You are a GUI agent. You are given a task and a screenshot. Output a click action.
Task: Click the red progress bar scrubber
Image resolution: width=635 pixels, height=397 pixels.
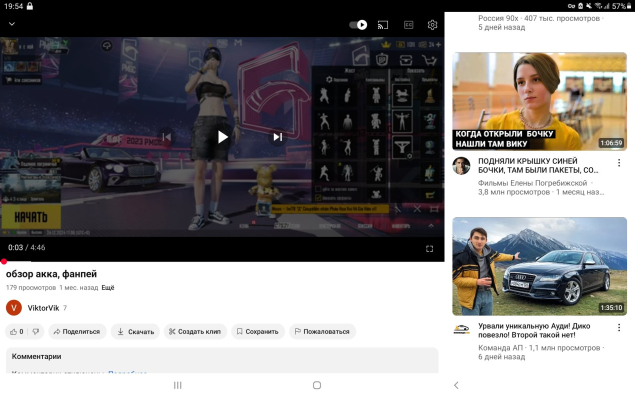pyautogui.click(x=4, y=262)
